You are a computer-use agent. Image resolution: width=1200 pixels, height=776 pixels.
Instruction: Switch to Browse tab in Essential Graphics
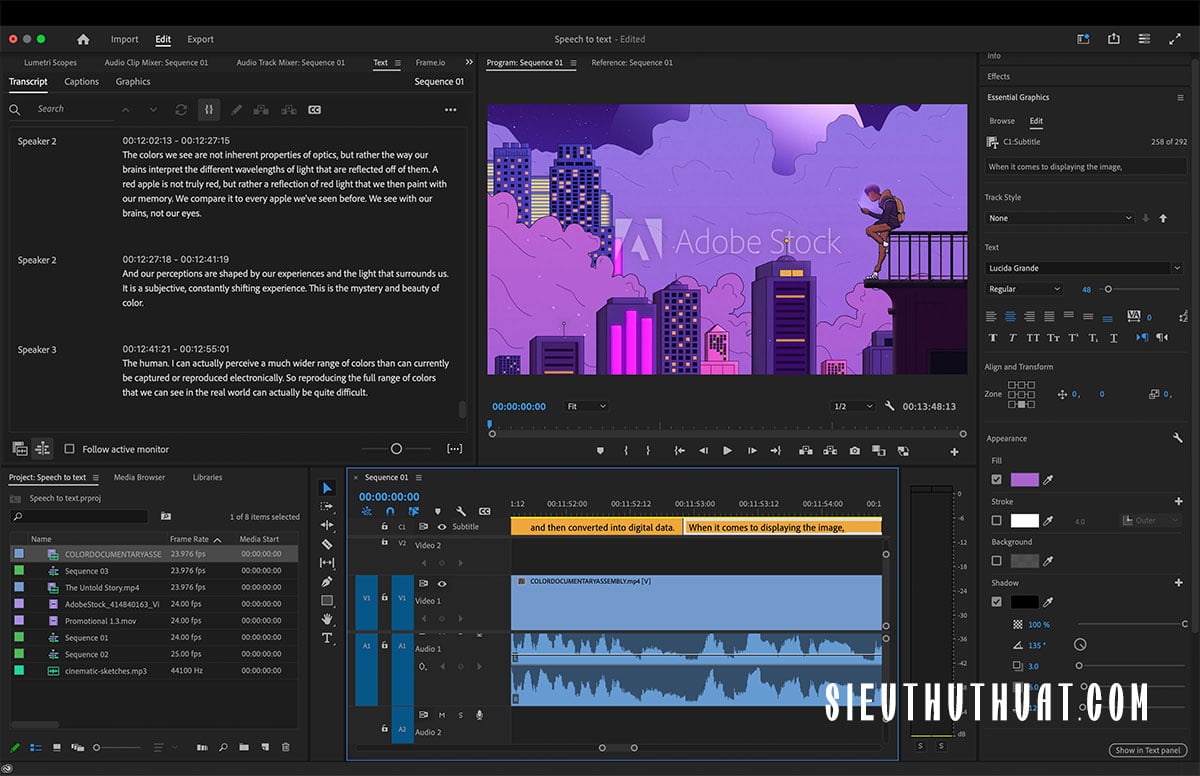(1002, 121)
